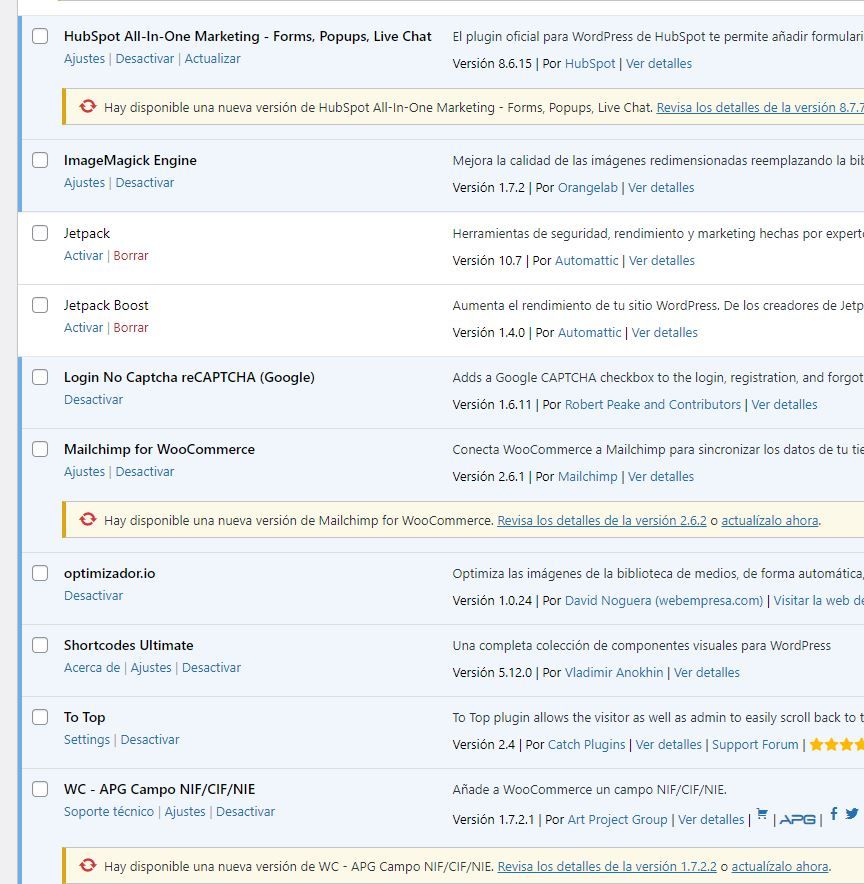The height and width of the screenshot is (884, 864).
Task: Open the APG logo link
Action: 797,819
